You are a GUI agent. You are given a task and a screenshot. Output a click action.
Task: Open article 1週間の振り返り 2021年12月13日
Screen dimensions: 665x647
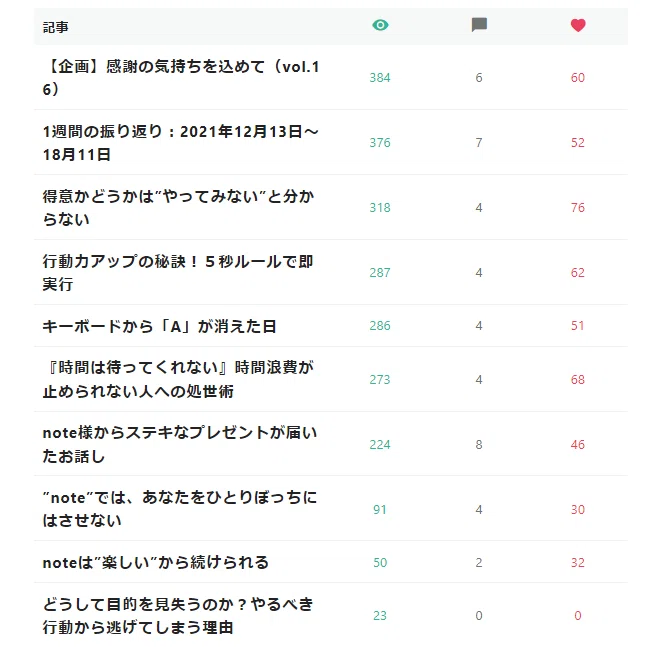pos(180,142)
